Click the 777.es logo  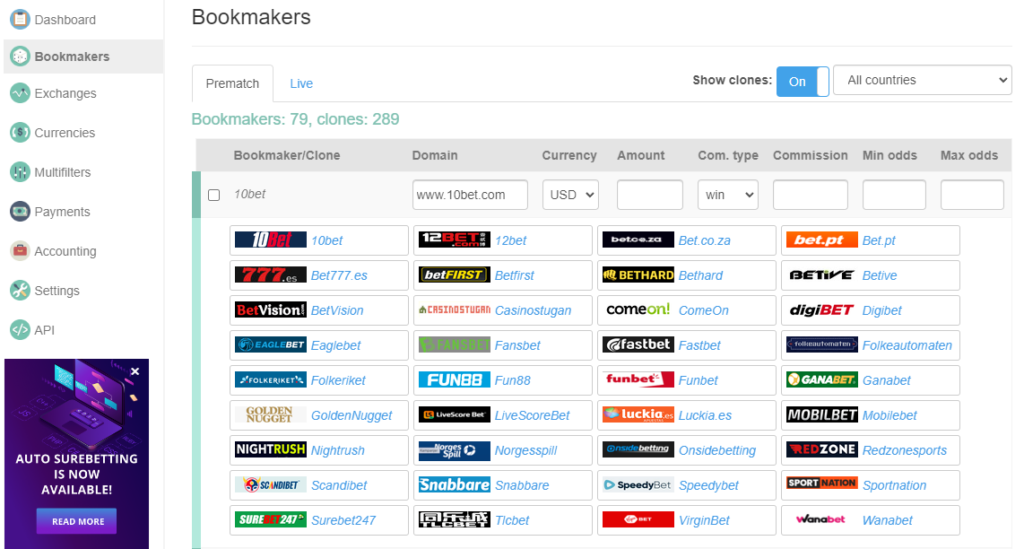tap(270, 275)
